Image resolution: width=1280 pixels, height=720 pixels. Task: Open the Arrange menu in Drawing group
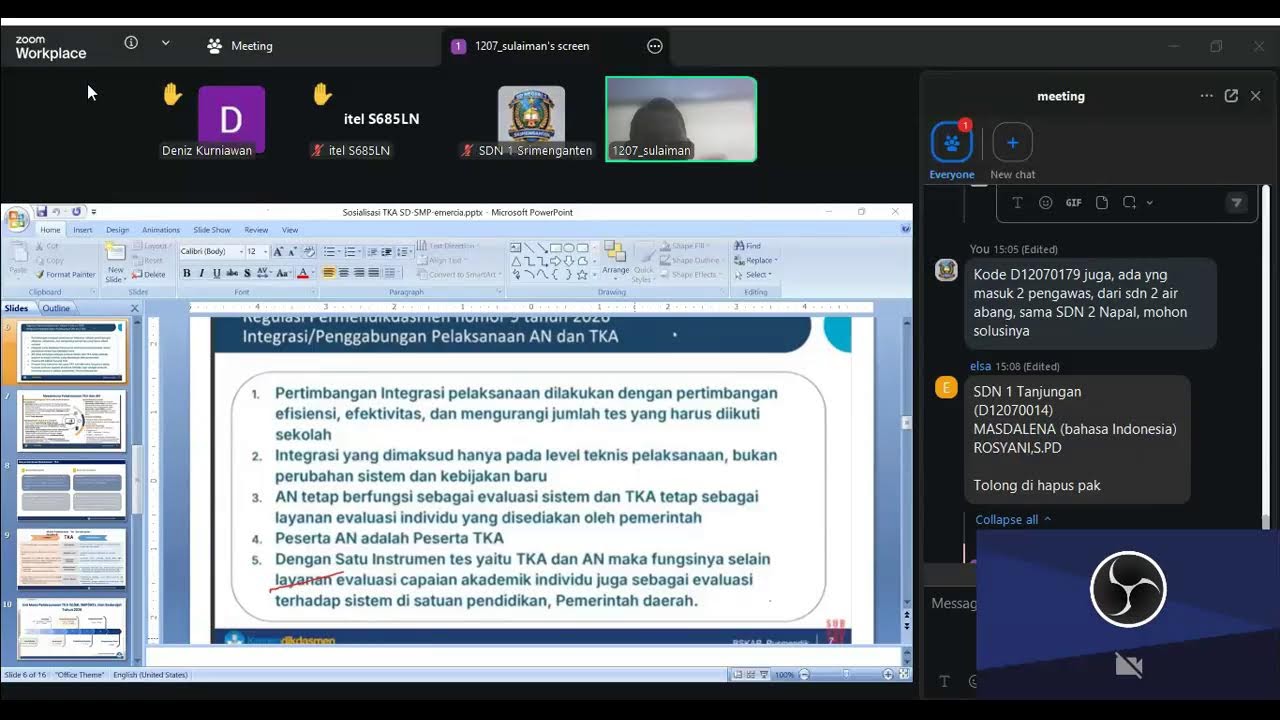tap(616, 259)
